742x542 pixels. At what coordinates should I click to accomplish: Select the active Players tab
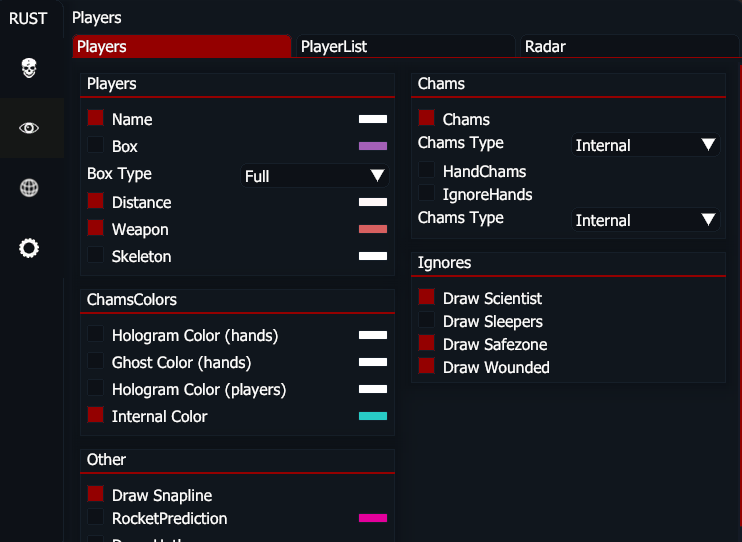pos(181,46)
